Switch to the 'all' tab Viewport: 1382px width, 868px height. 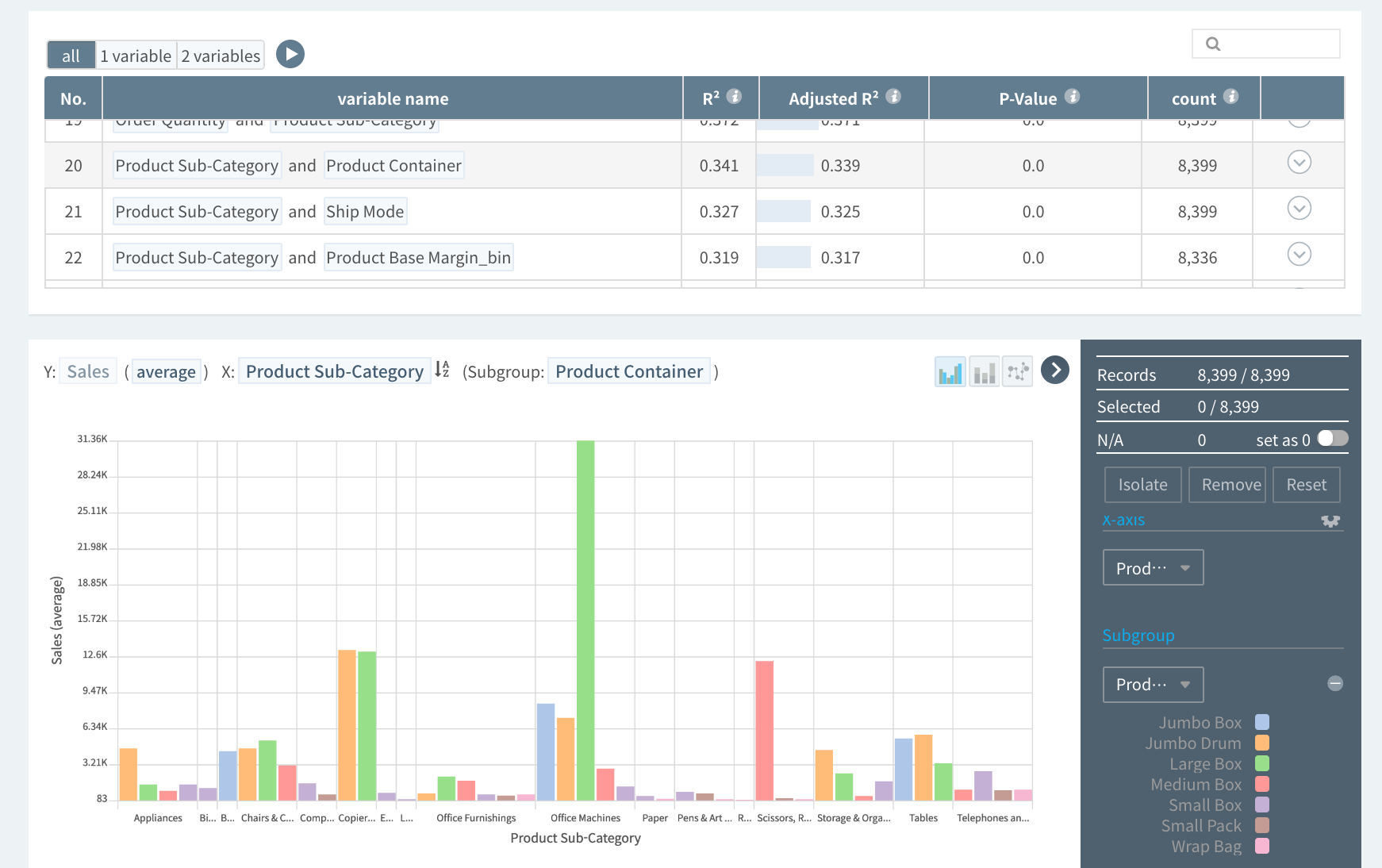click(x=71, y=56)
